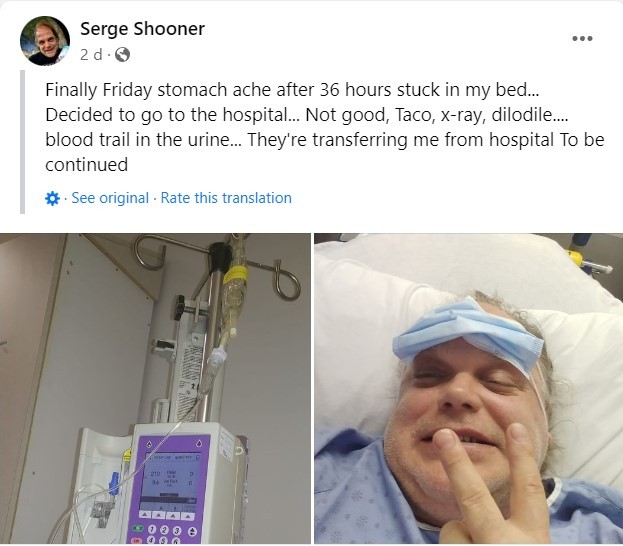Click the purple keypad panel on the pump

coord(168,490)
